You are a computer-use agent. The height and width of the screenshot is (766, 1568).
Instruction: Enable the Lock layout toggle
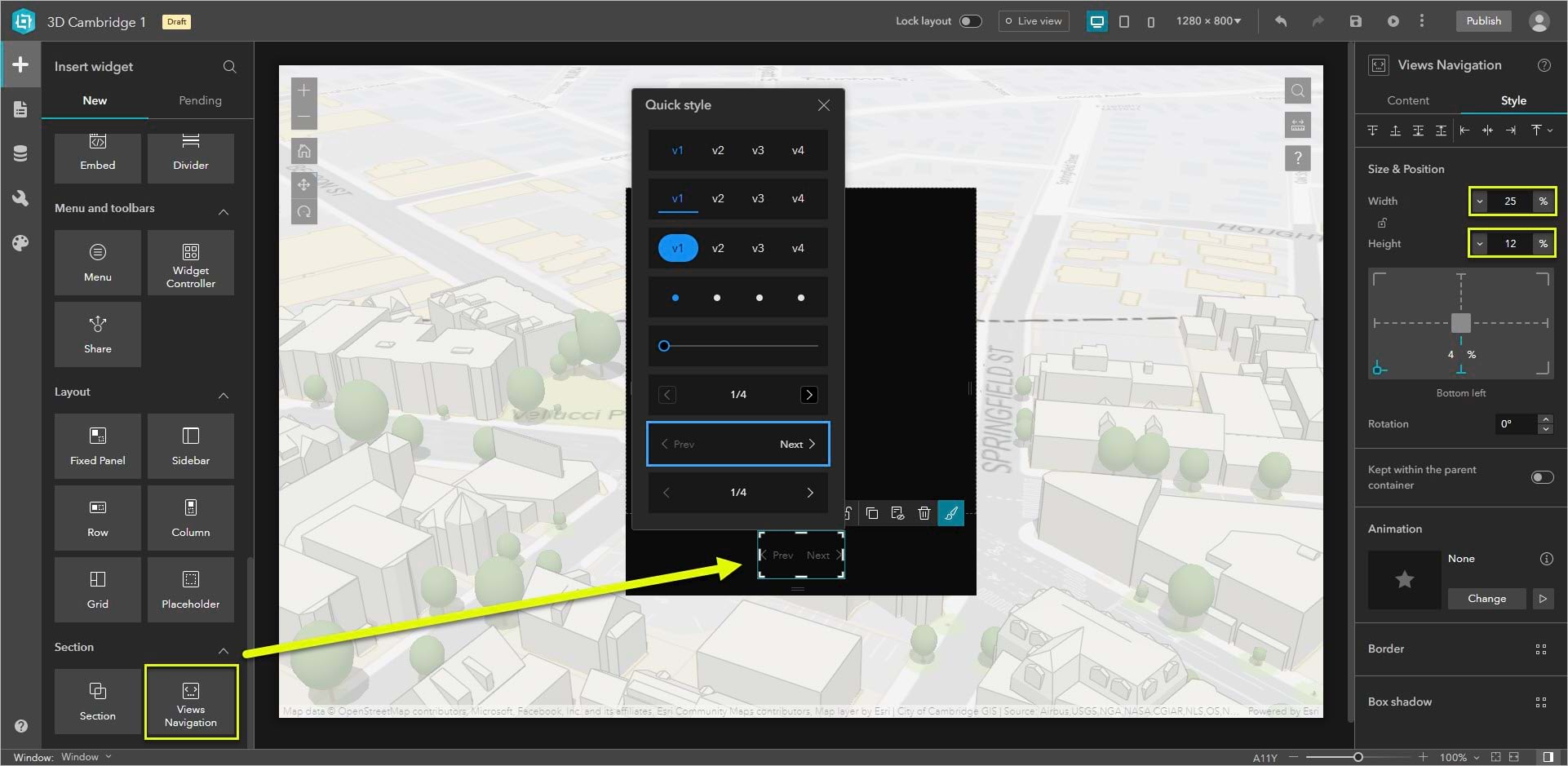point(971,20)
